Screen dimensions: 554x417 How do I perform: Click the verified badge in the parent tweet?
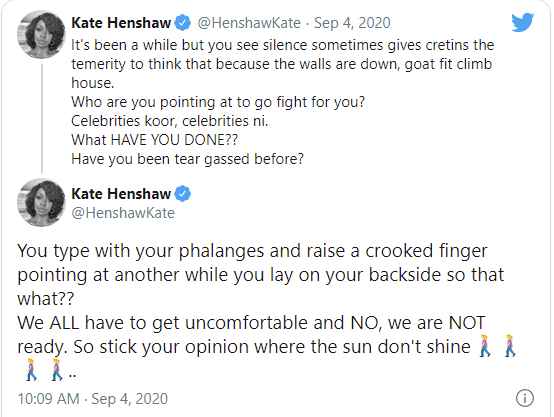[183, 23]
